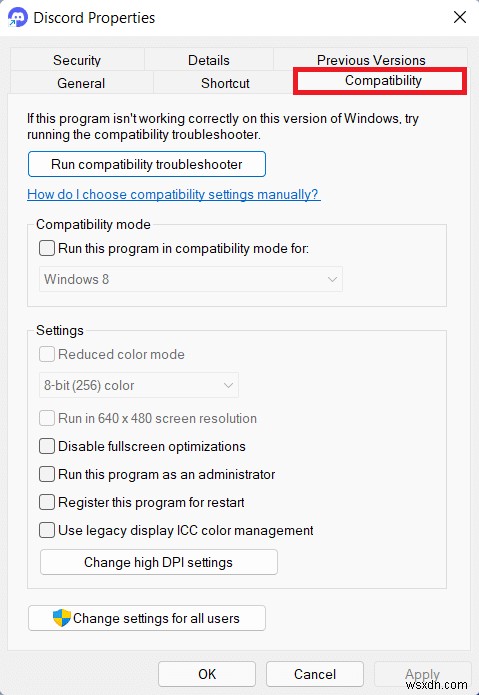
Task: Expand the 8-bit (256) color dropdown
Action: (139, 385)
